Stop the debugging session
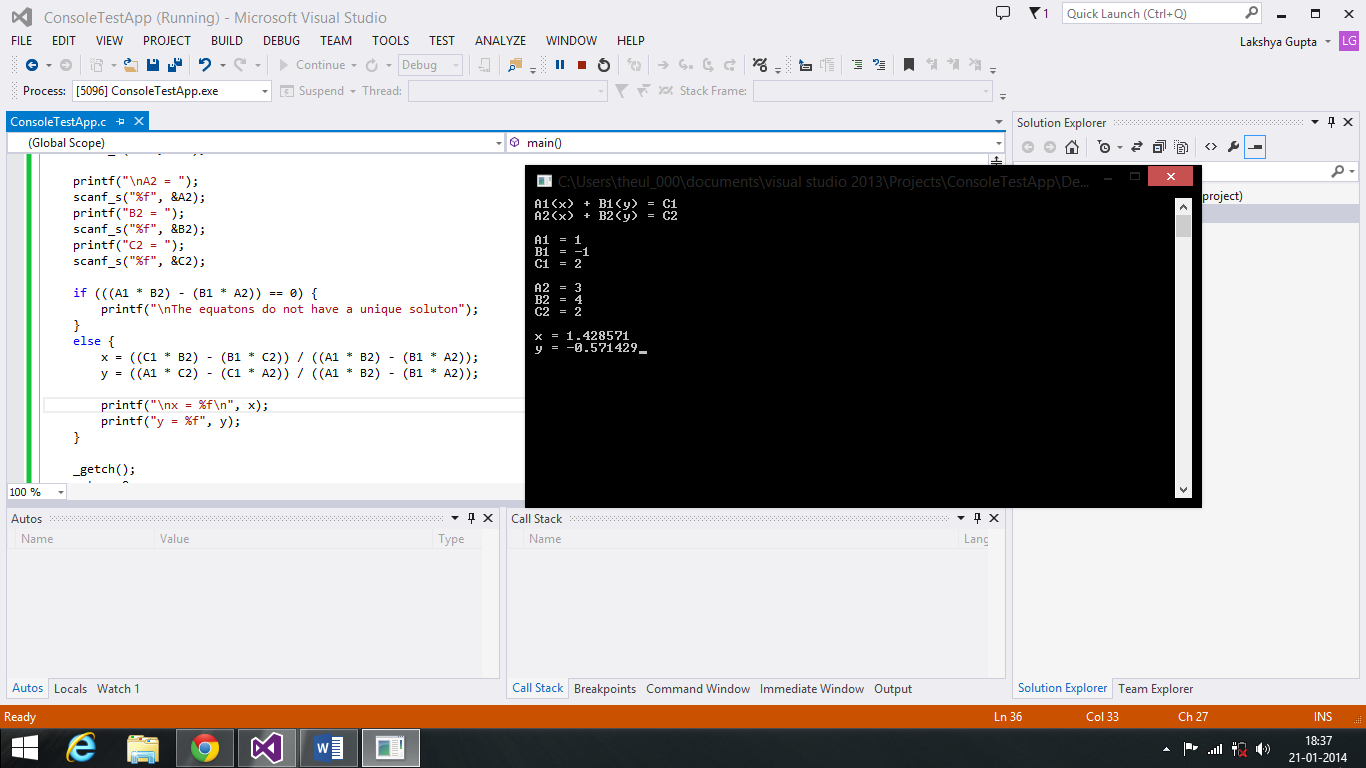The height and width of the screenshot is (768, 1366). point(581,64)
